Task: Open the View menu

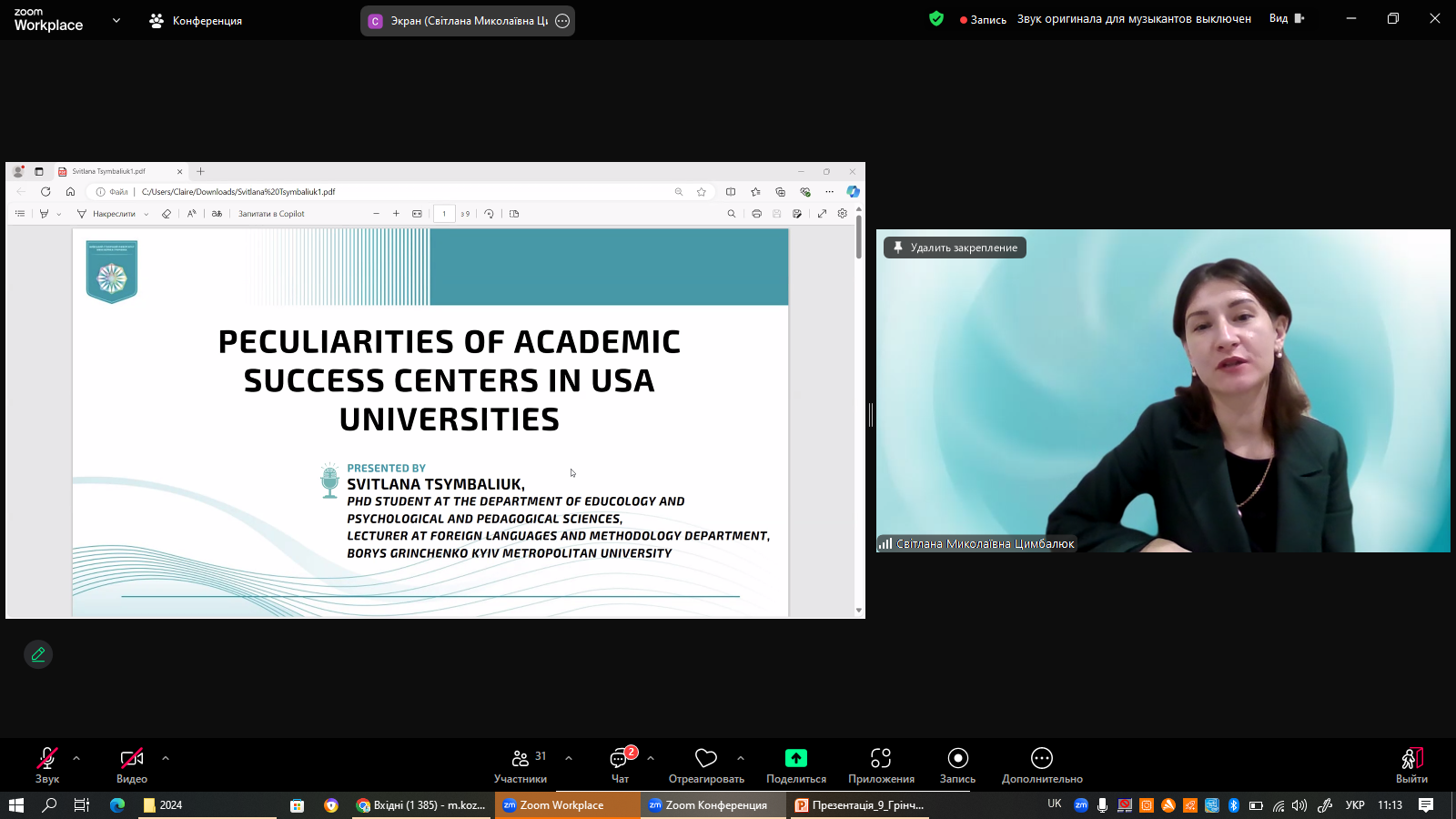Action: [x=1286, y=19]
